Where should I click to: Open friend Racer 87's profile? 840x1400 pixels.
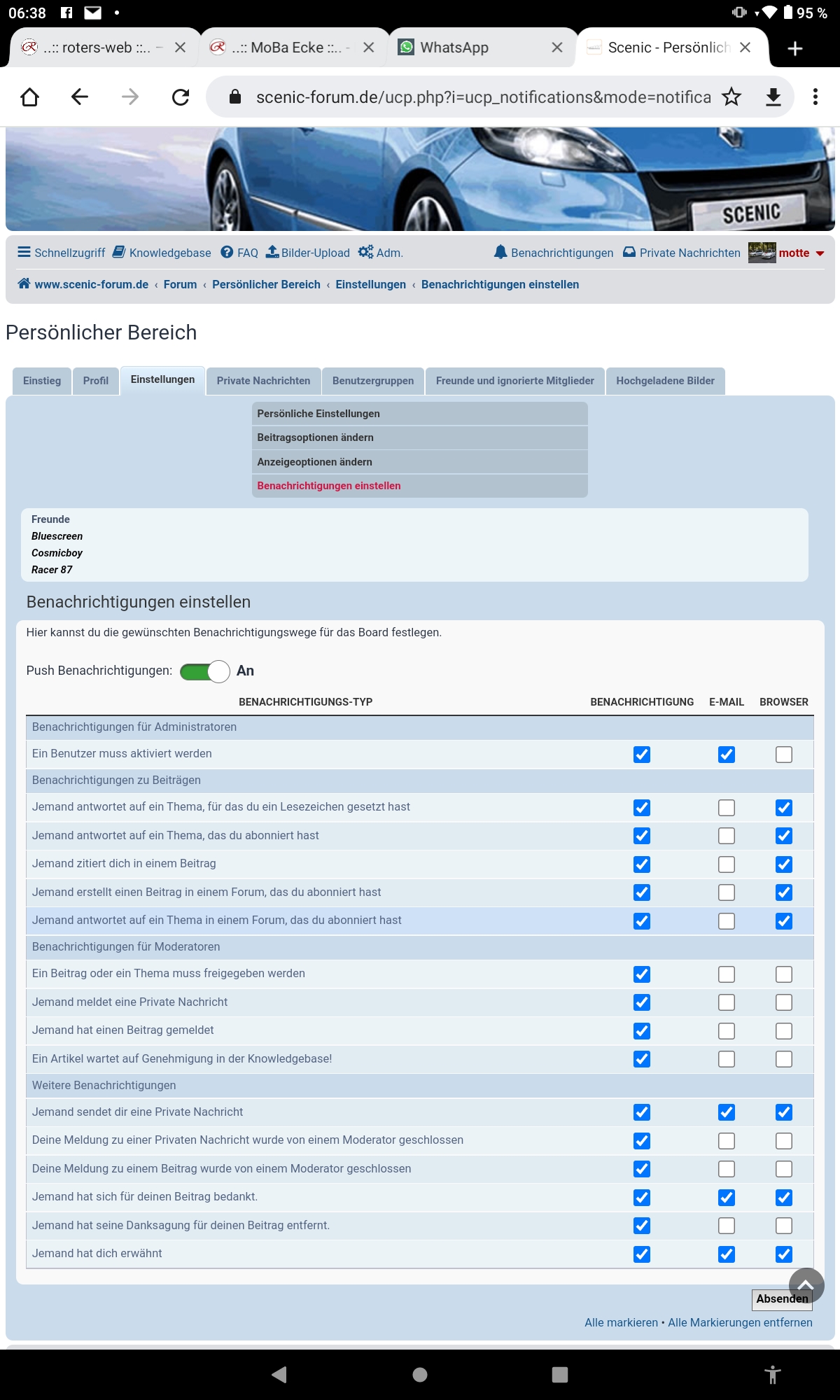point(52,570)
